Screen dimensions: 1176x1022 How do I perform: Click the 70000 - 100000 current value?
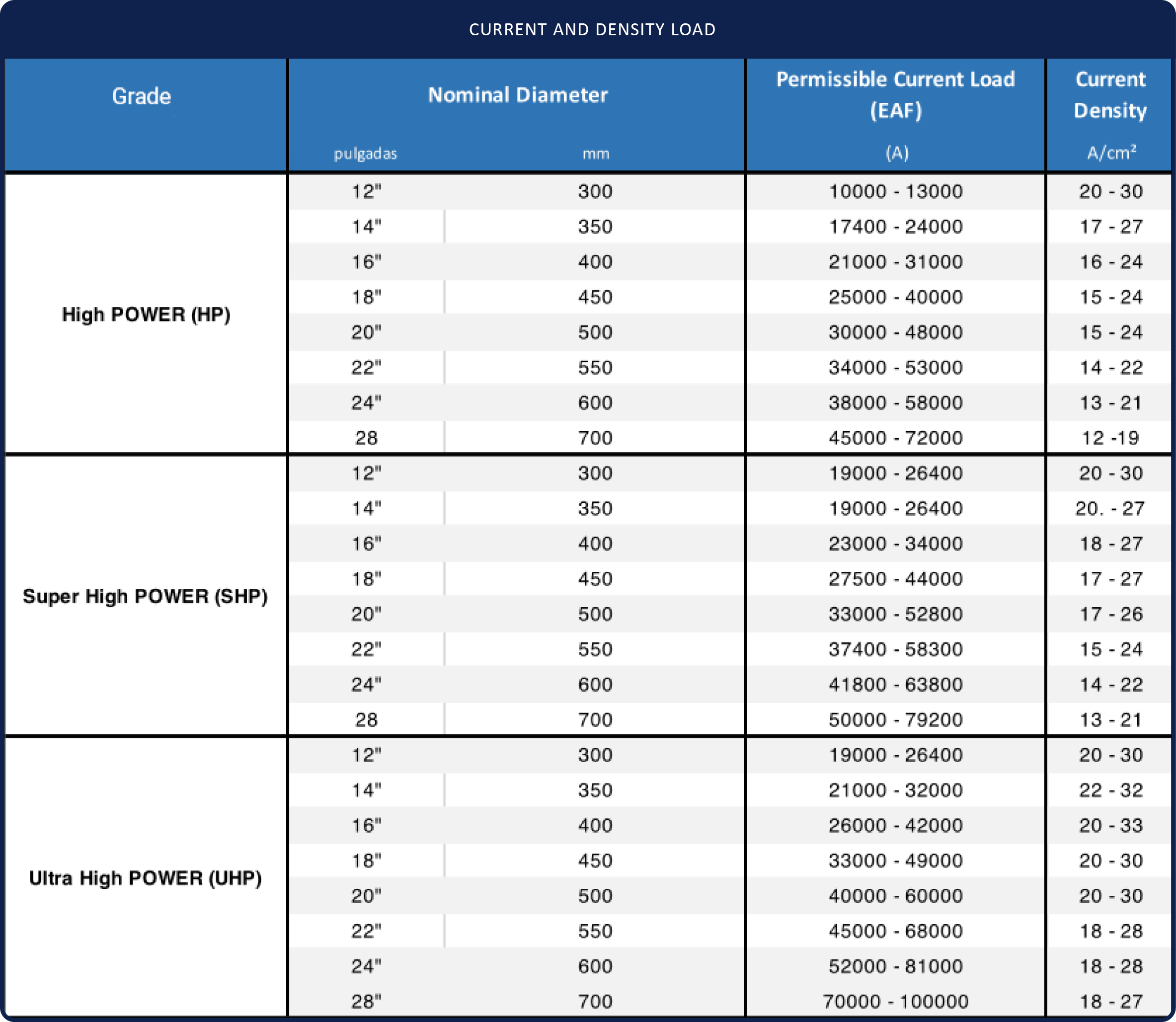[895, 1001]
